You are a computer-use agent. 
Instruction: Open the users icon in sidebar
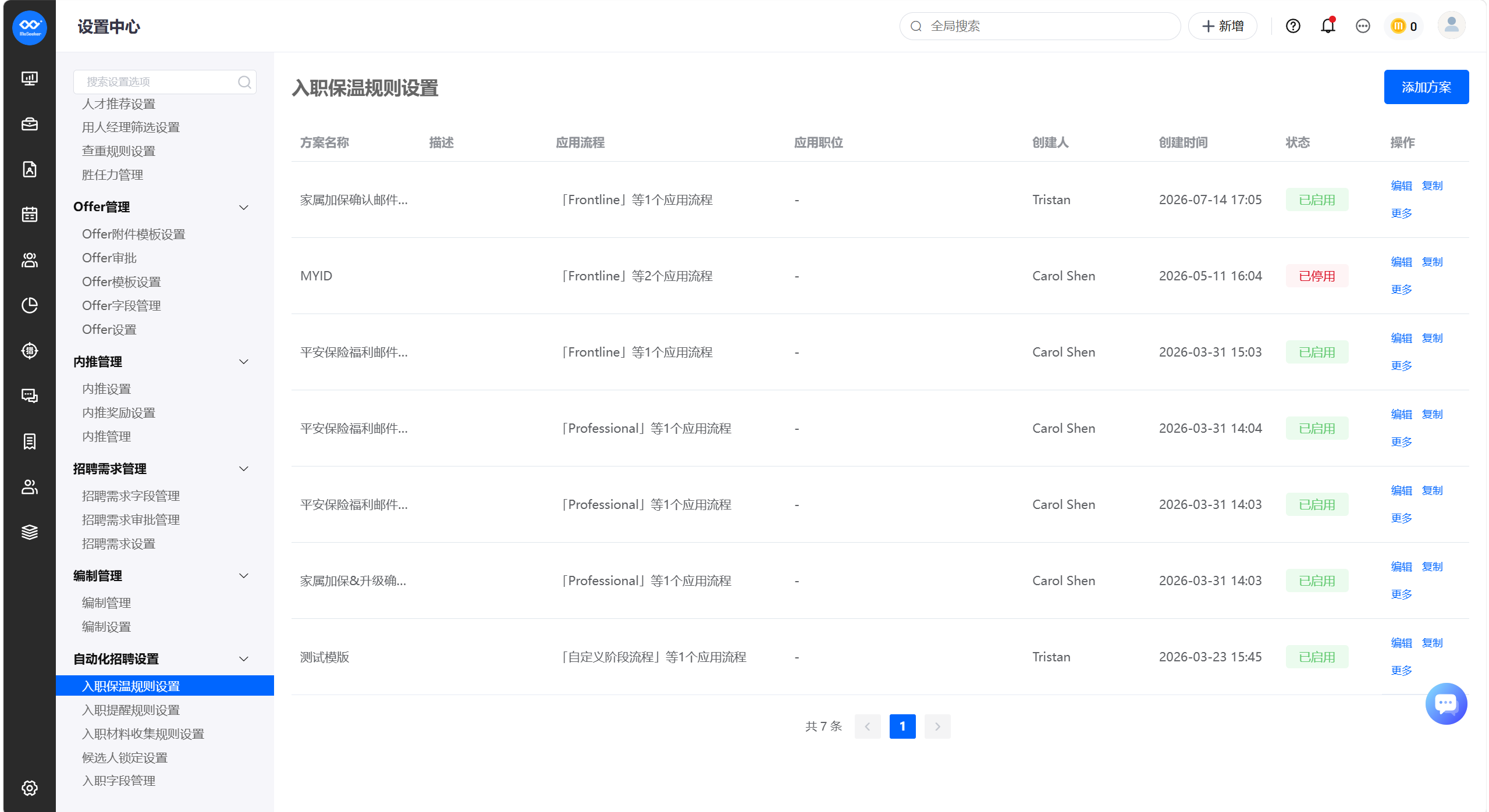point(30,487)
